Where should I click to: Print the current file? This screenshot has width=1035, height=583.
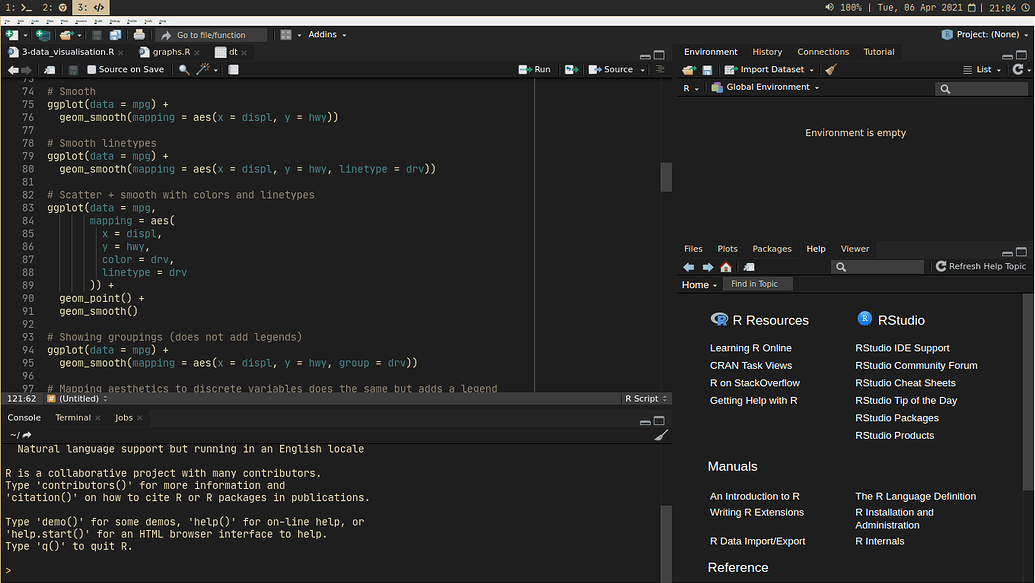139,35
